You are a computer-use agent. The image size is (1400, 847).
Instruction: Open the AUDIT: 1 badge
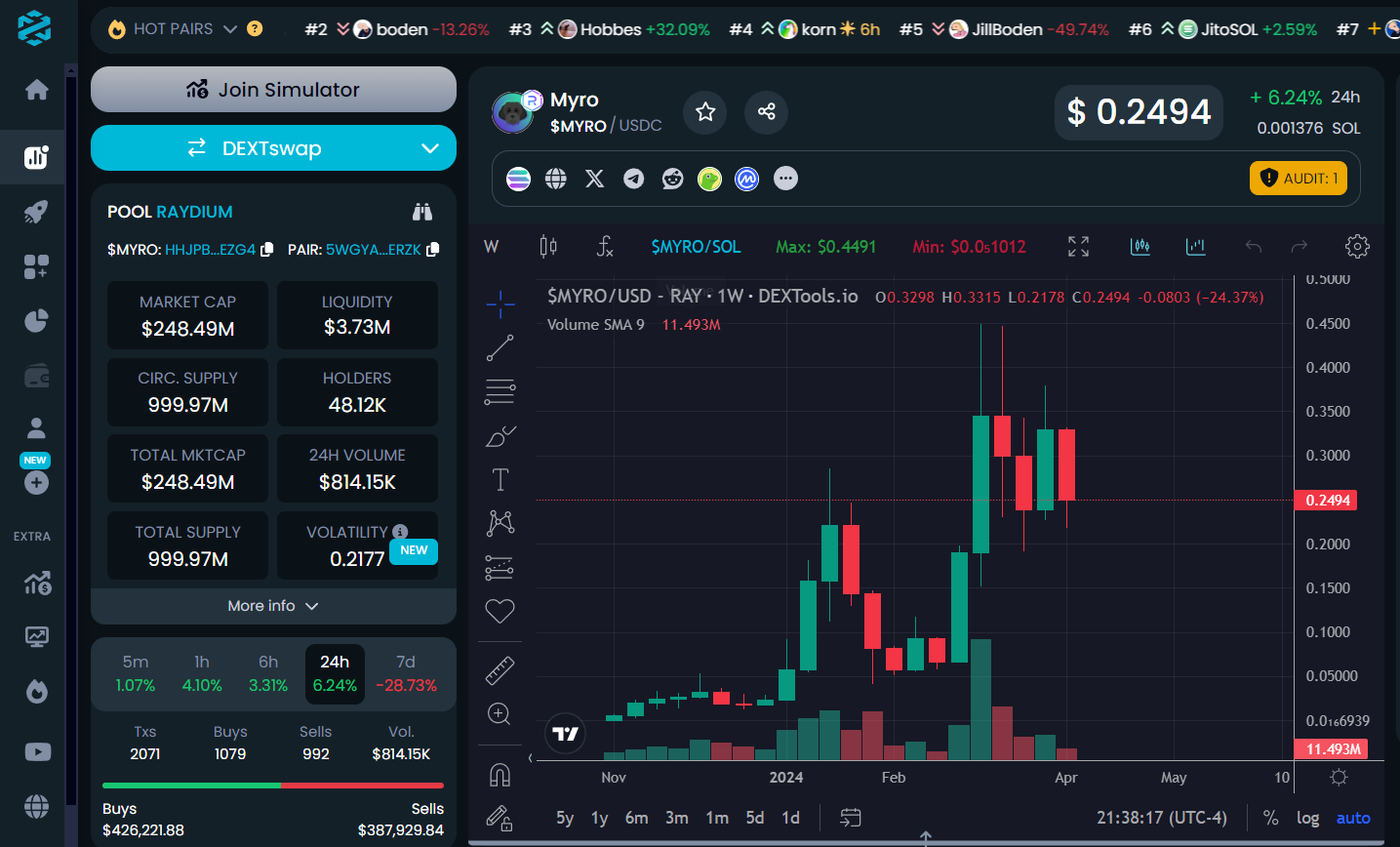click(1299, 179)
